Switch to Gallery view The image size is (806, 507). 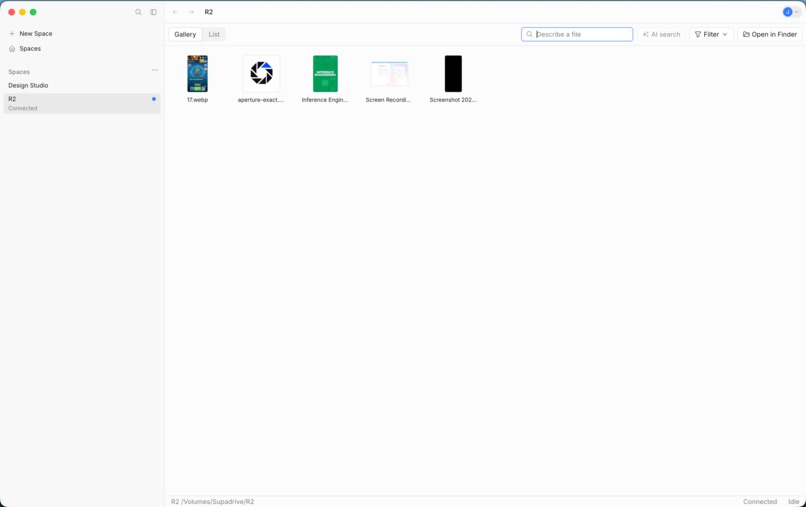click(185, 34)
